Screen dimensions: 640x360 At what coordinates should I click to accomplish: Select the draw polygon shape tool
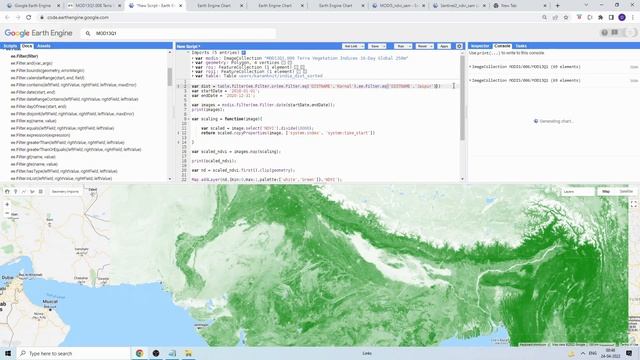pos(32,191)
